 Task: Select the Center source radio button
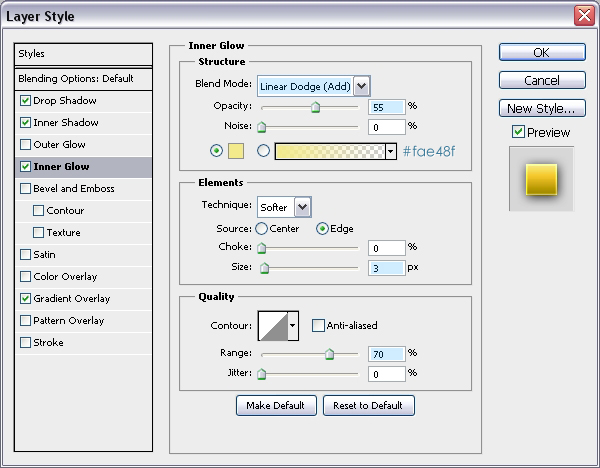262,229
